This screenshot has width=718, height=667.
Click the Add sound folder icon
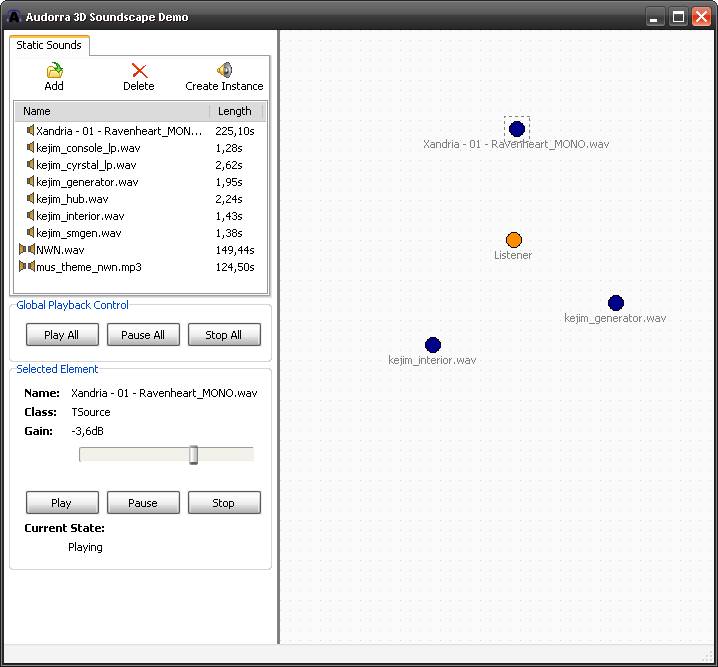(54, 70)
